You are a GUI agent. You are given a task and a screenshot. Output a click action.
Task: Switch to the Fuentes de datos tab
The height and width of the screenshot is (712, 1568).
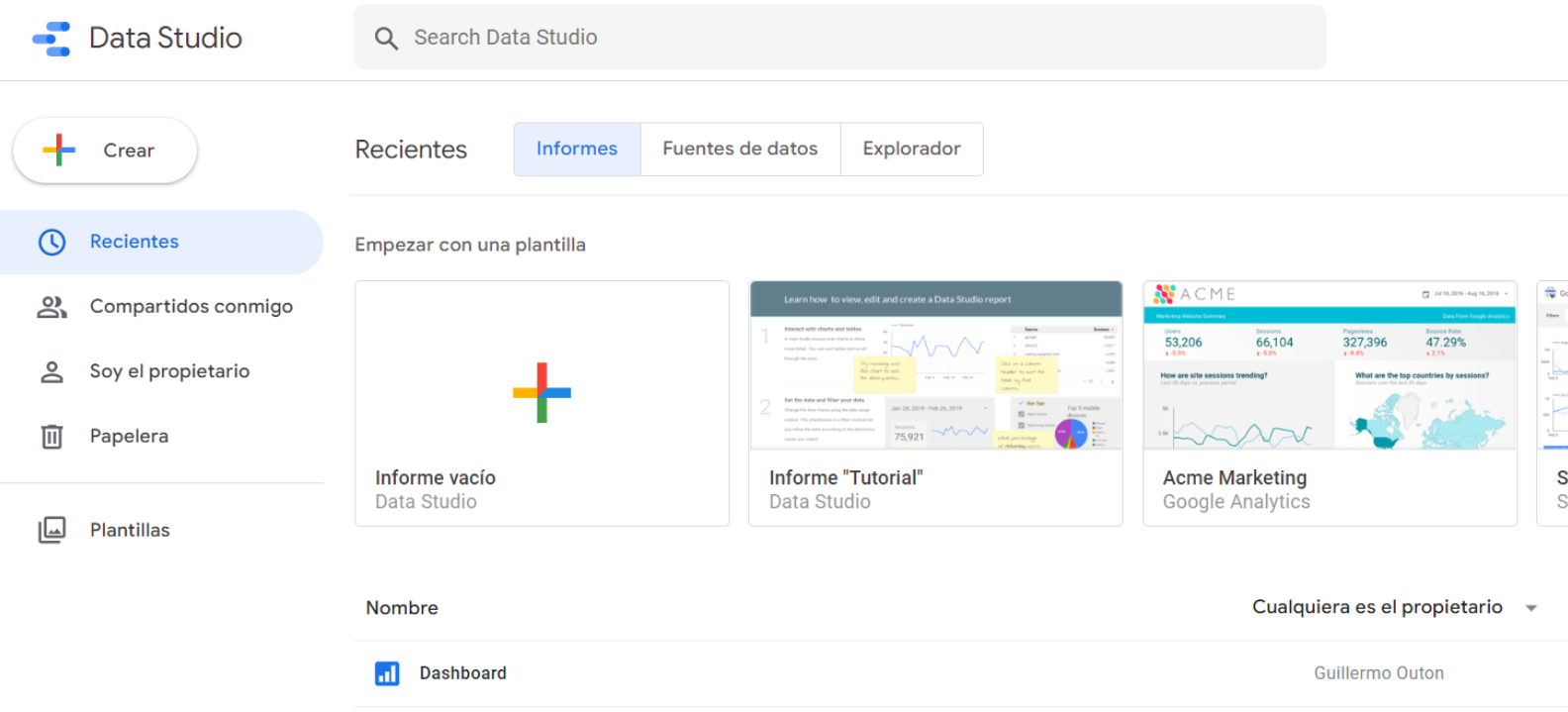click(740, 150)
